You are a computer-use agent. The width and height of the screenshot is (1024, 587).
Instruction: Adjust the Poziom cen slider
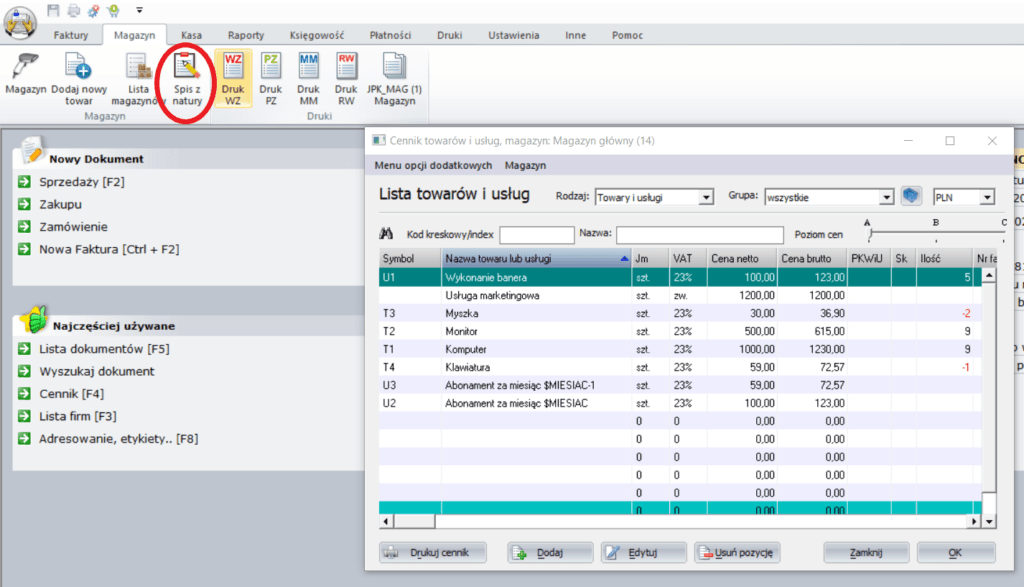(871, 234)
